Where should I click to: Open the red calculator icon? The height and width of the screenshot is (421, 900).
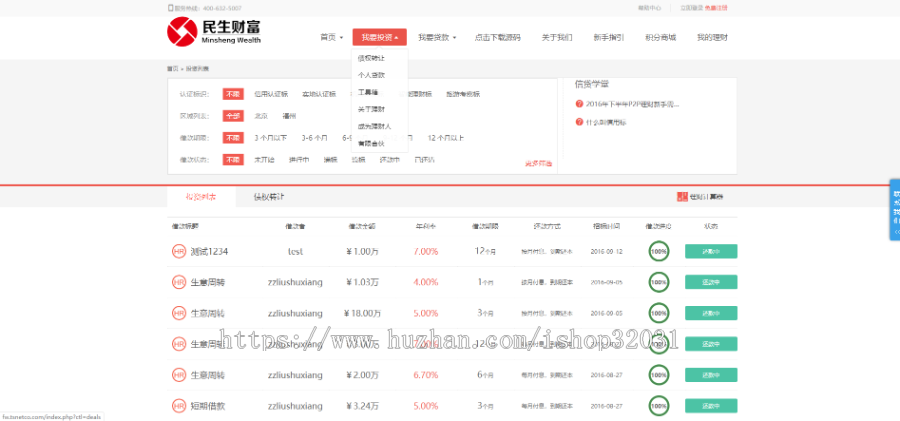682,196
